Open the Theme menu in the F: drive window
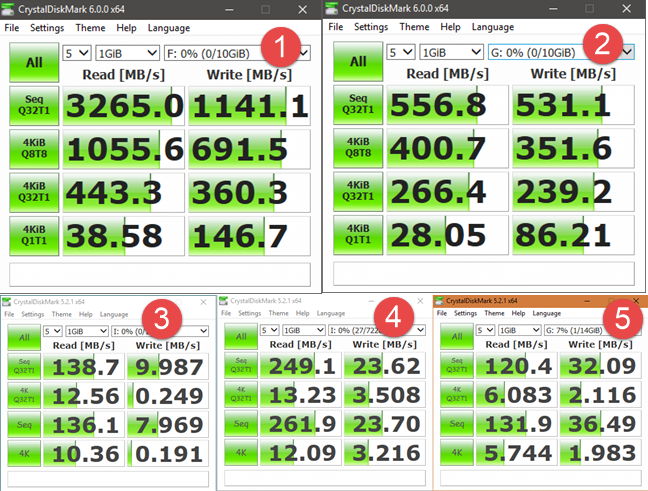 tap(90, 28)
